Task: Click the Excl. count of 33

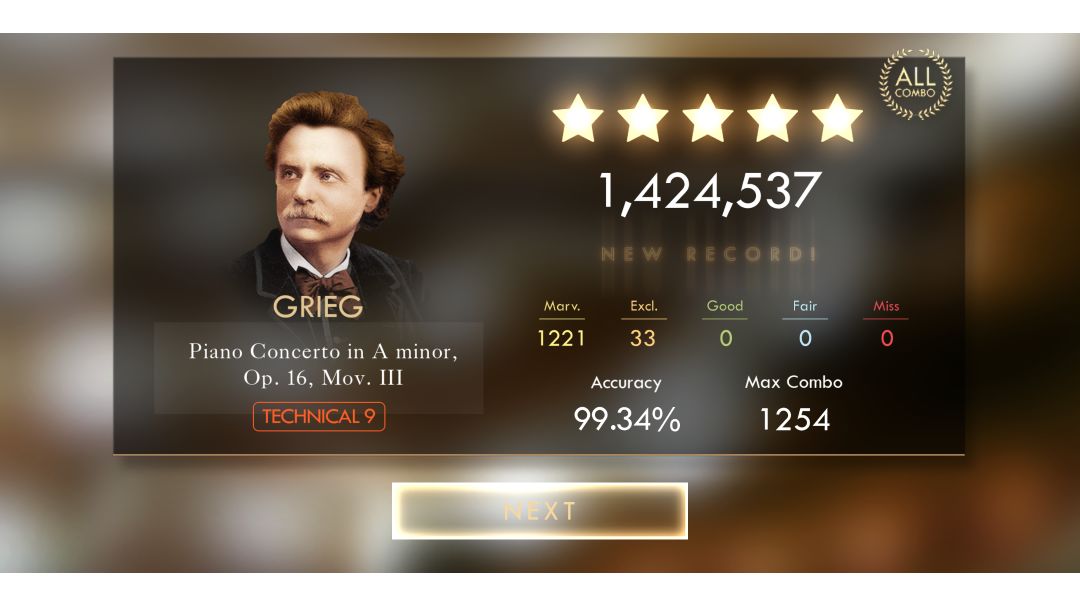Action: pyautogui.click(x=643, y=338)
